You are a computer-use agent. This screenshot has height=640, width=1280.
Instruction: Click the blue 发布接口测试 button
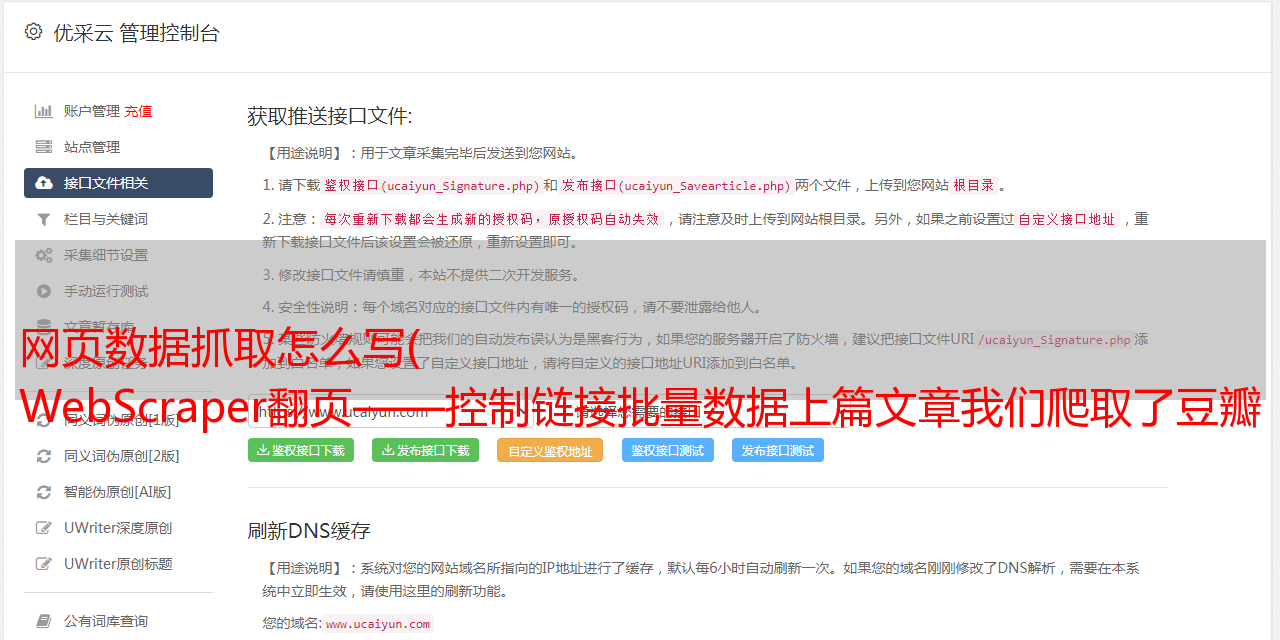click(778, 450)
